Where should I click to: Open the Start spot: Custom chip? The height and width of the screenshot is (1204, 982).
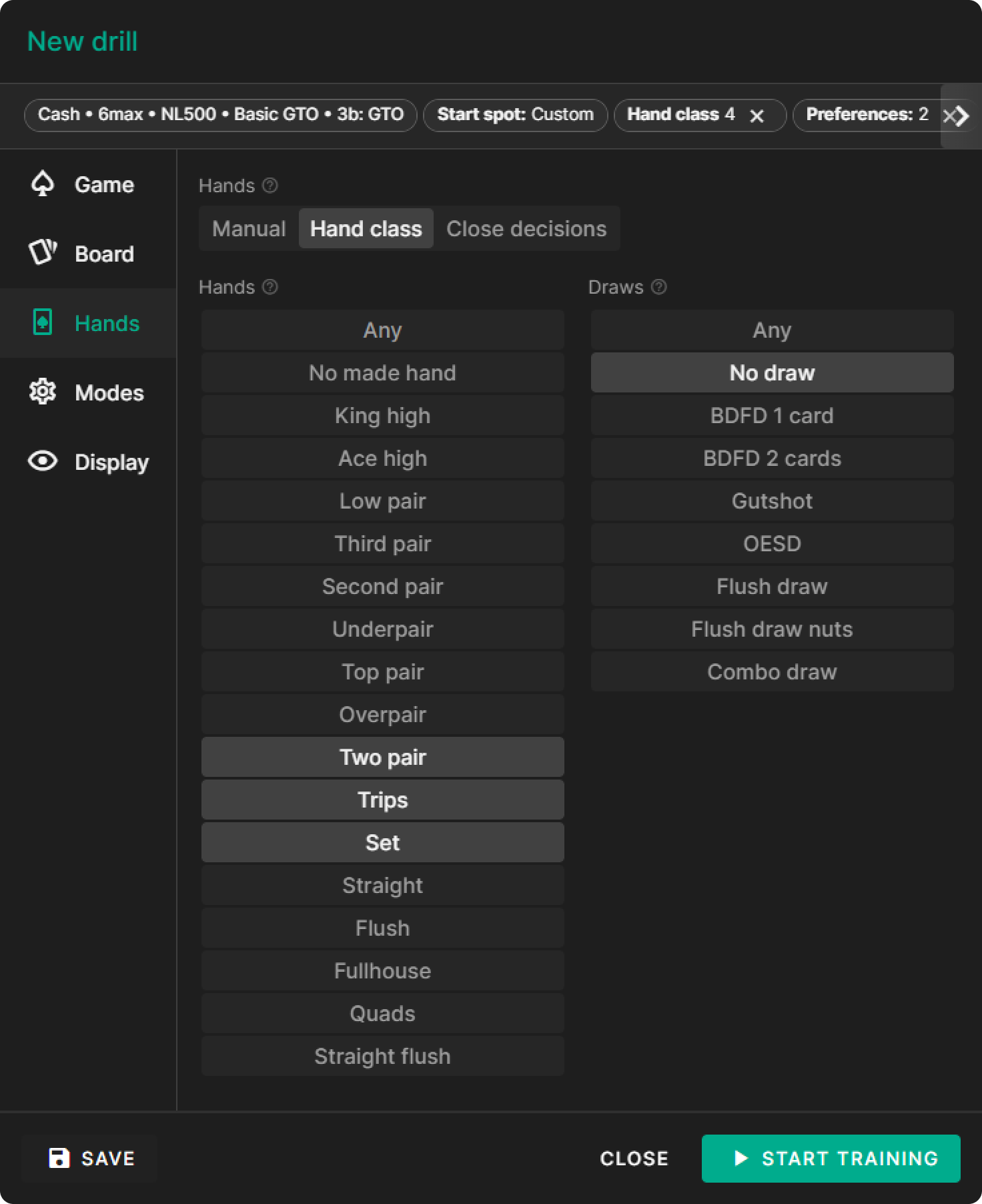[x=515, y=115]
